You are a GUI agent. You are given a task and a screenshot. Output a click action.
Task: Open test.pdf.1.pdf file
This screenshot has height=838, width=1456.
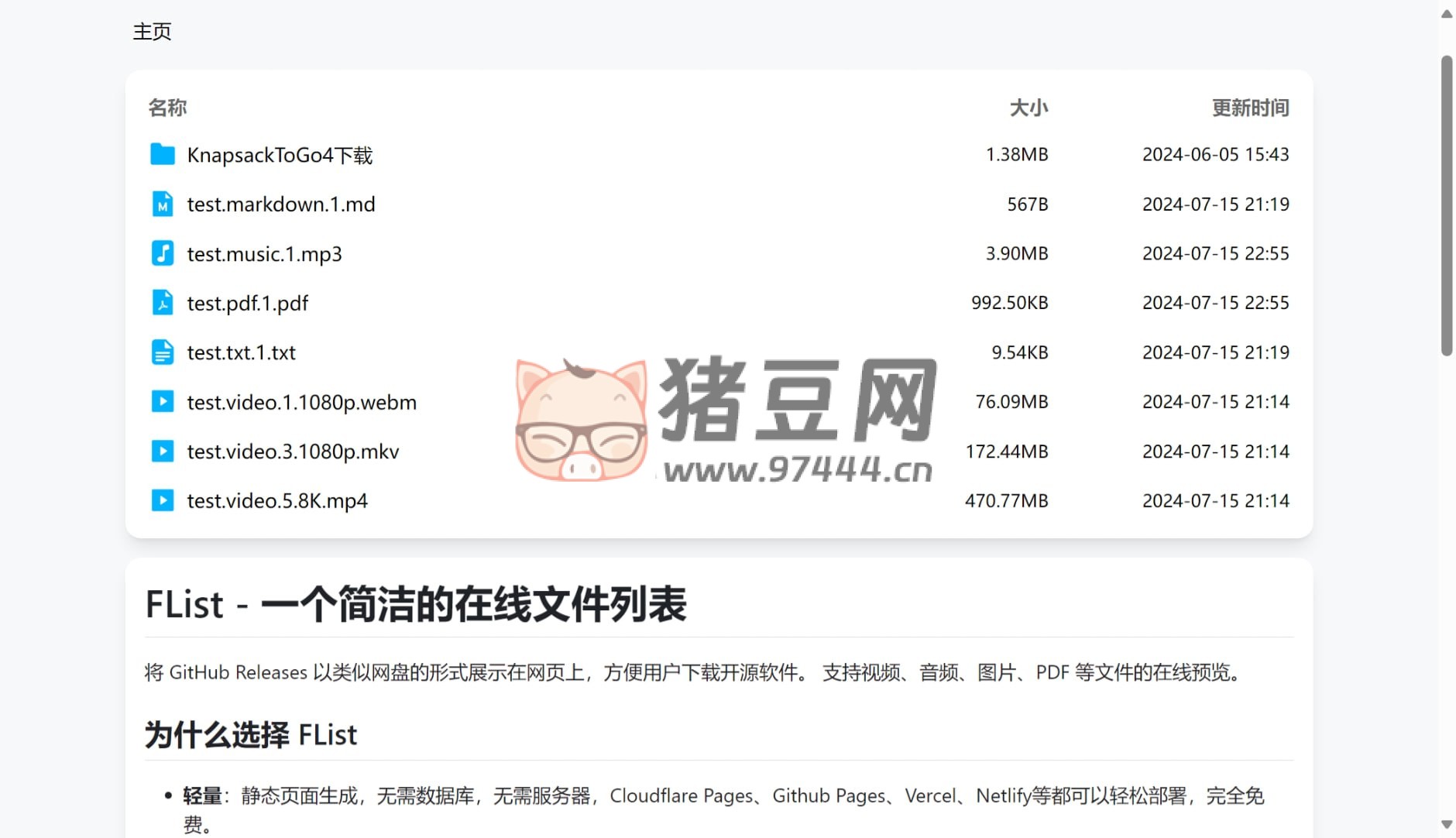(x=247, y=304)
